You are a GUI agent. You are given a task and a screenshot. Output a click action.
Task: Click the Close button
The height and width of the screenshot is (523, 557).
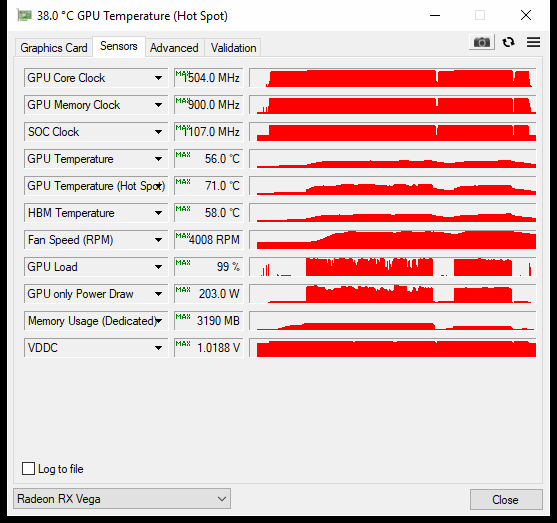click(506, 500)
